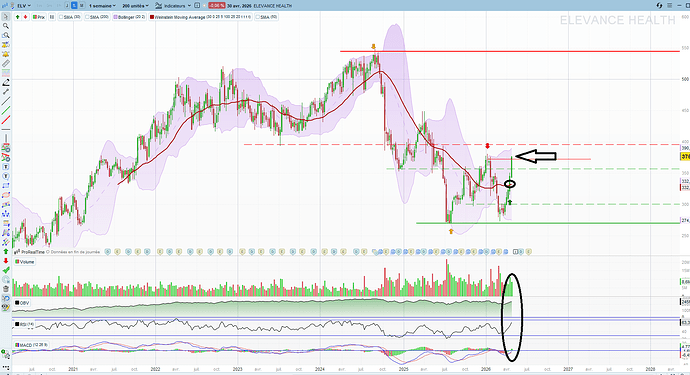Image resolution: width=690 pixels, height=375 pixels.
Task: Open the 1 semaine timeframe dropdown
Action: [x=102, y=6]
